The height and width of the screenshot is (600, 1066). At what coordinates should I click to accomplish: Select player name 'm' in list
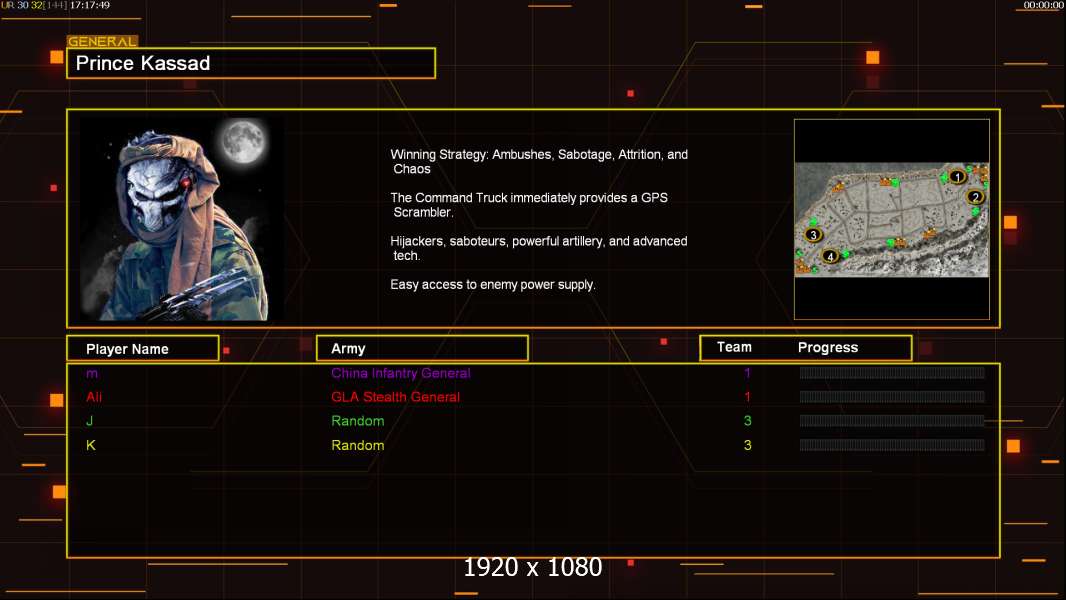pos(92,373)
